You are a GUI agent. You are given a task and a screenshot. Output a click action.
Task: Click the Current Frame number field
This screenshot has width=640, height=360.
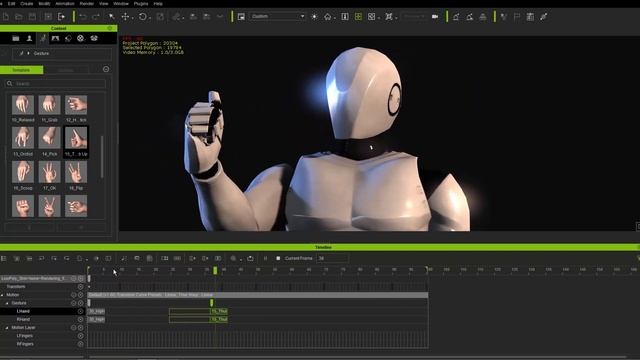(x=332, y=258)
